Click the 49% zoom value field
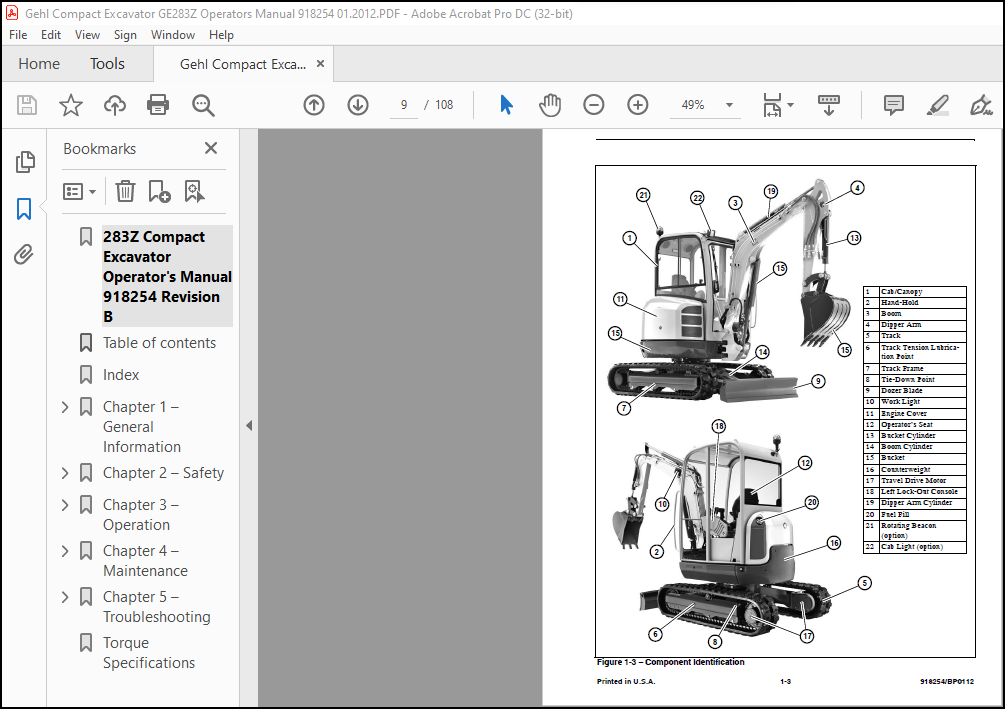This screenshot has height=709, width=1005. [693, 105]
